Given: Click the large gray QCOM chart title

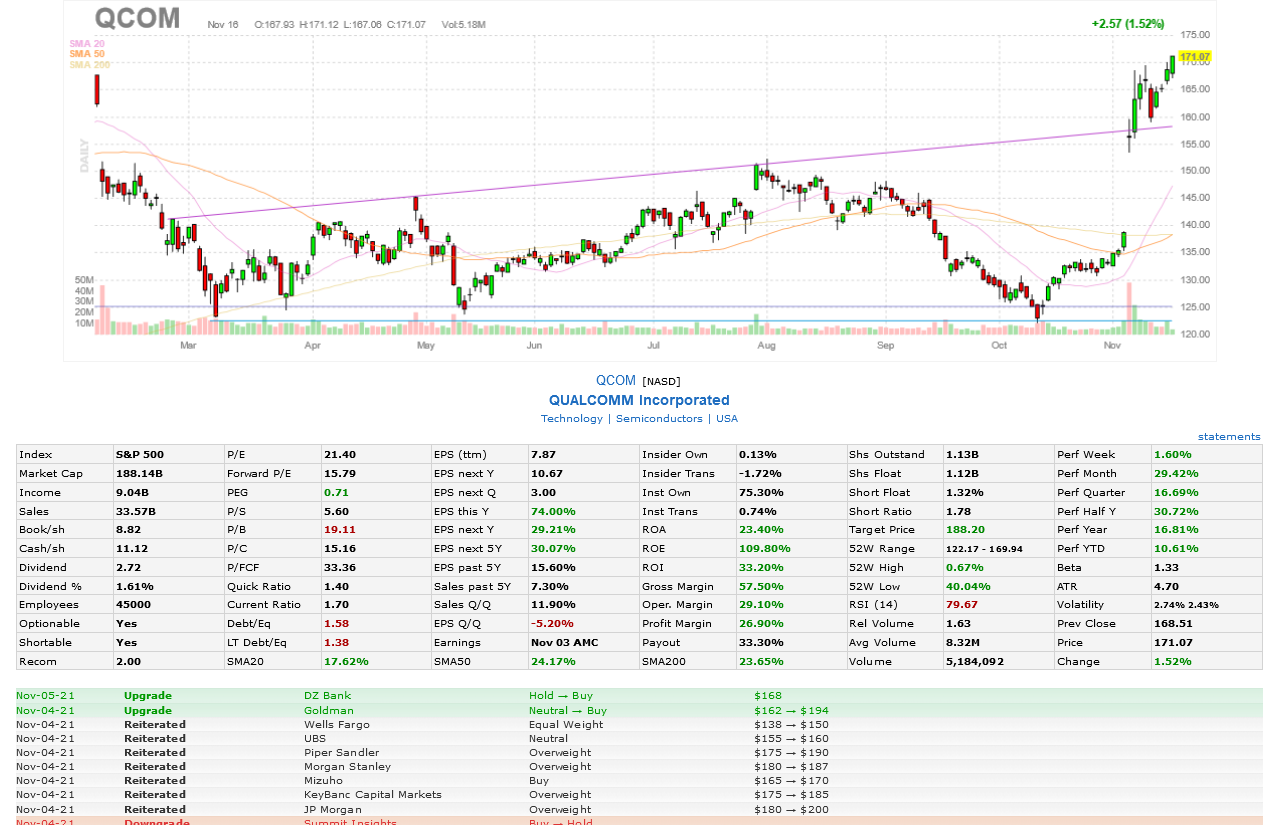Looking at the screenshot, I should pyautogui.click(x=137, y=18).
